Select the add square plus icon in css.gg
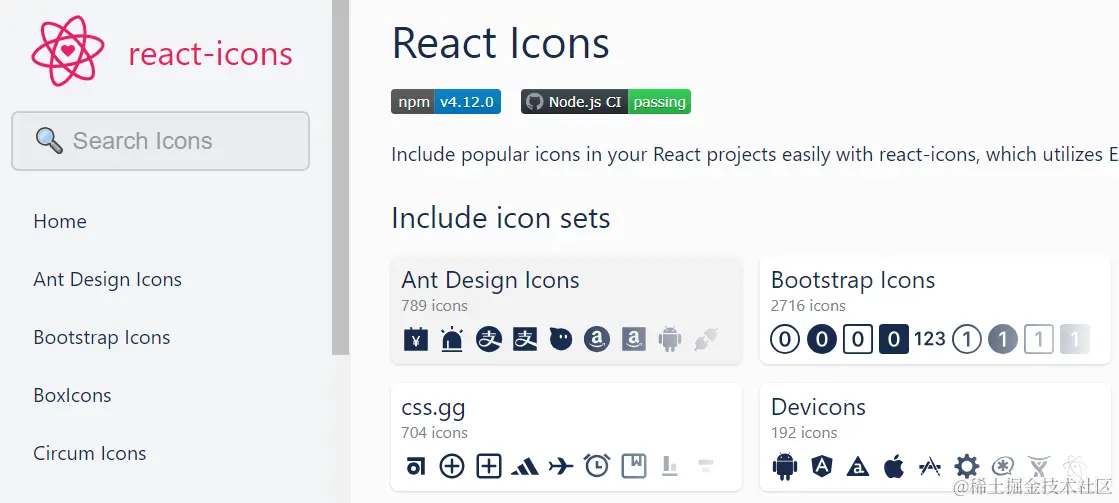The image size is (1119, 503). point(489,466)
